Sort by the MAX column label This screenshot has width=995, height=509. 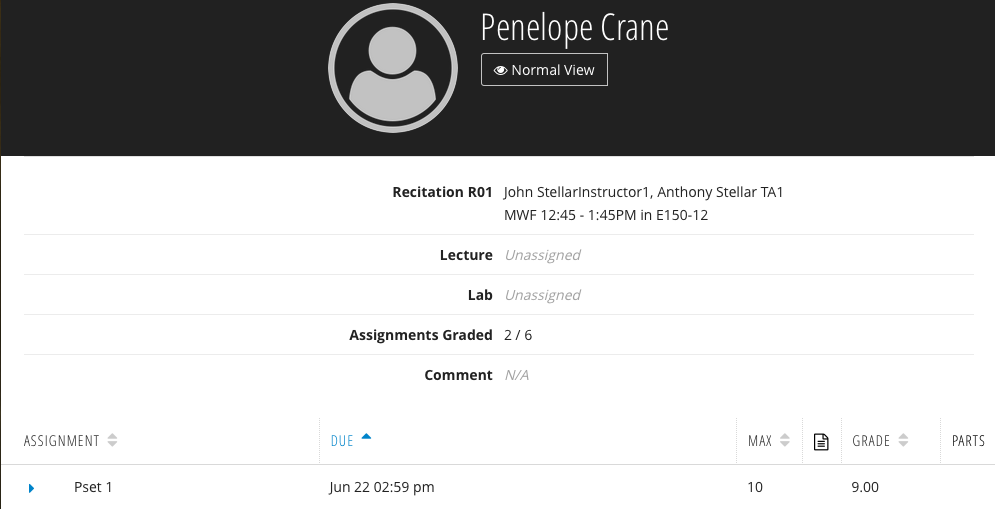click(760, 441)
